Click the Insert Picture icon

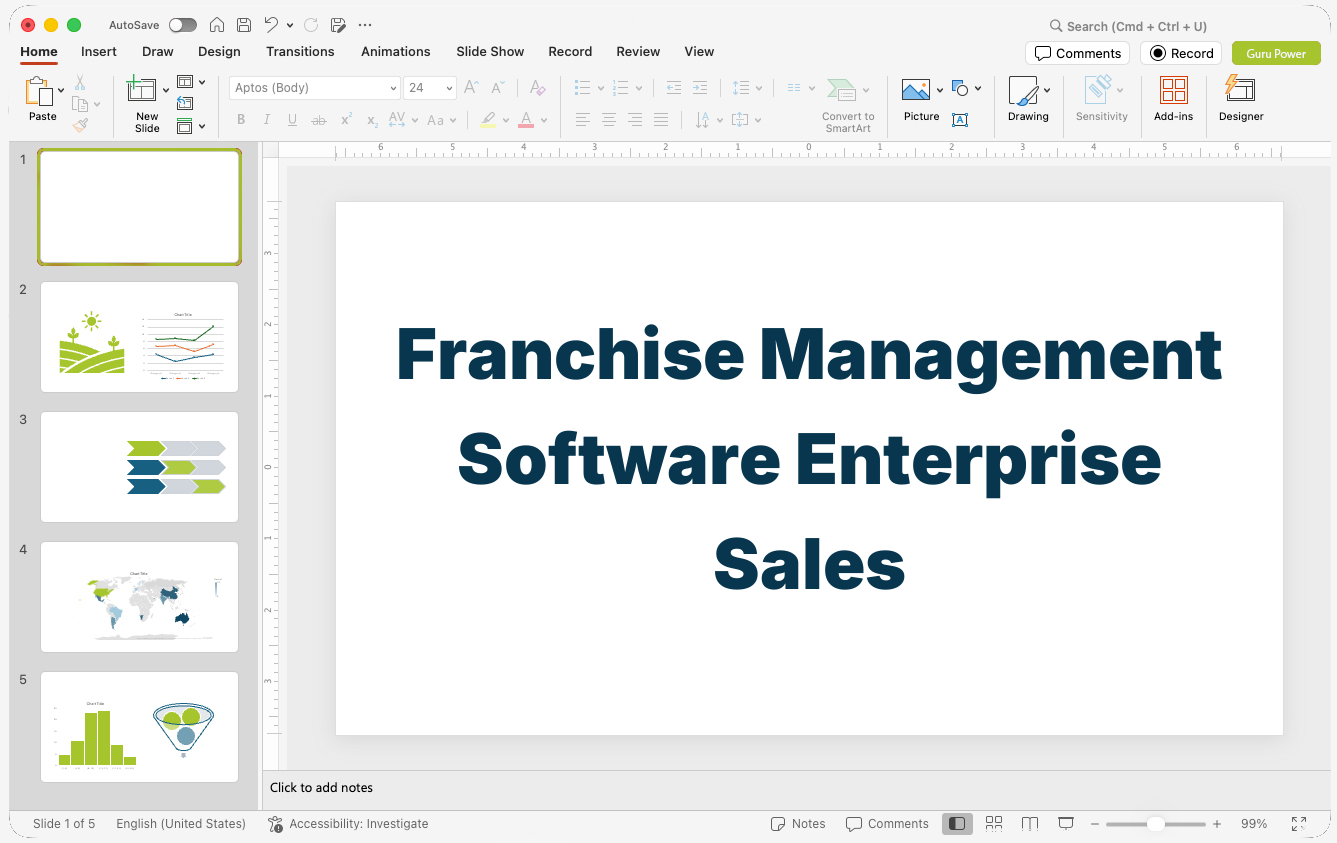pos(916,90)
